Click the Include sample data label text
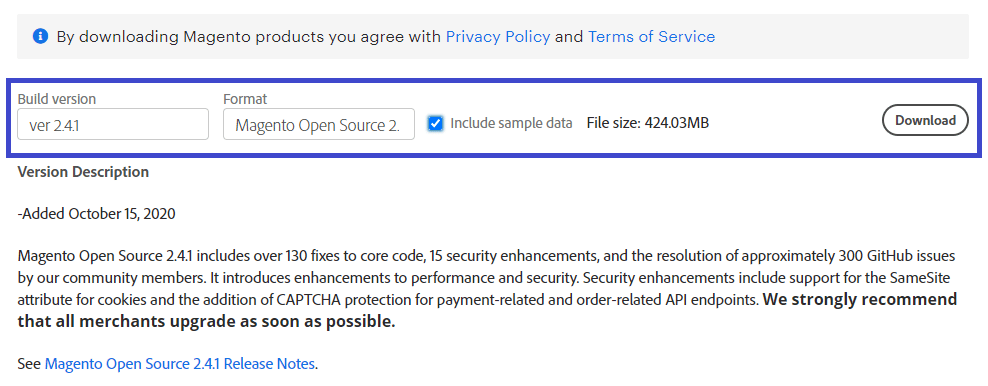This screenshot has height=386, width=988. (x=511, y=123)
